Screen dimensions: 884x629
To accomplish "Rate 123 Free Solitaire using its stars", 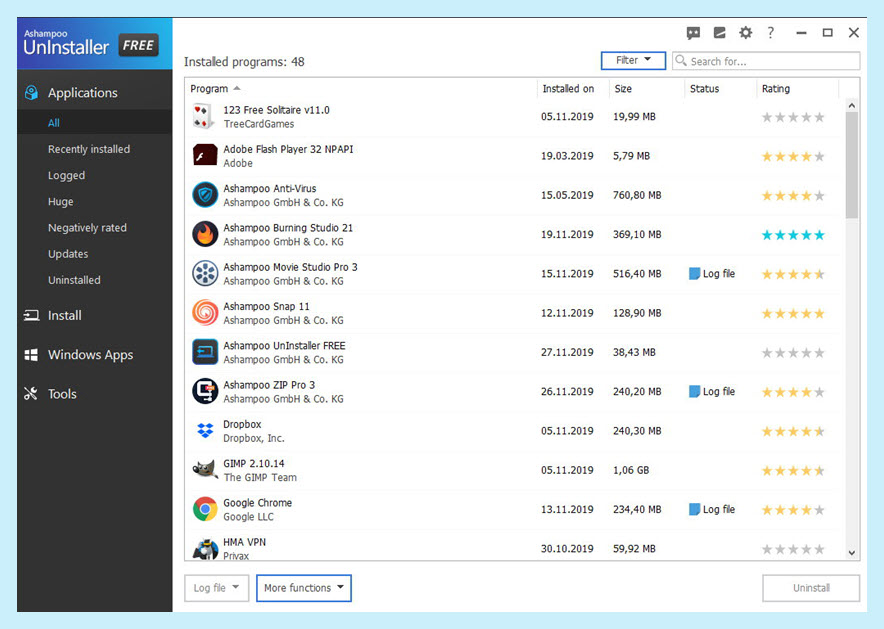I will pos(793,117).
